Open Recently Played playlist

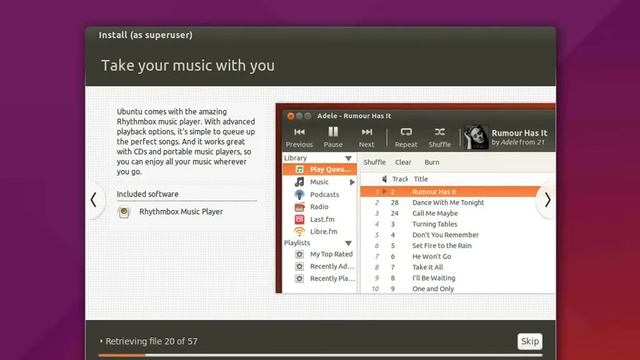coord(332,279)
